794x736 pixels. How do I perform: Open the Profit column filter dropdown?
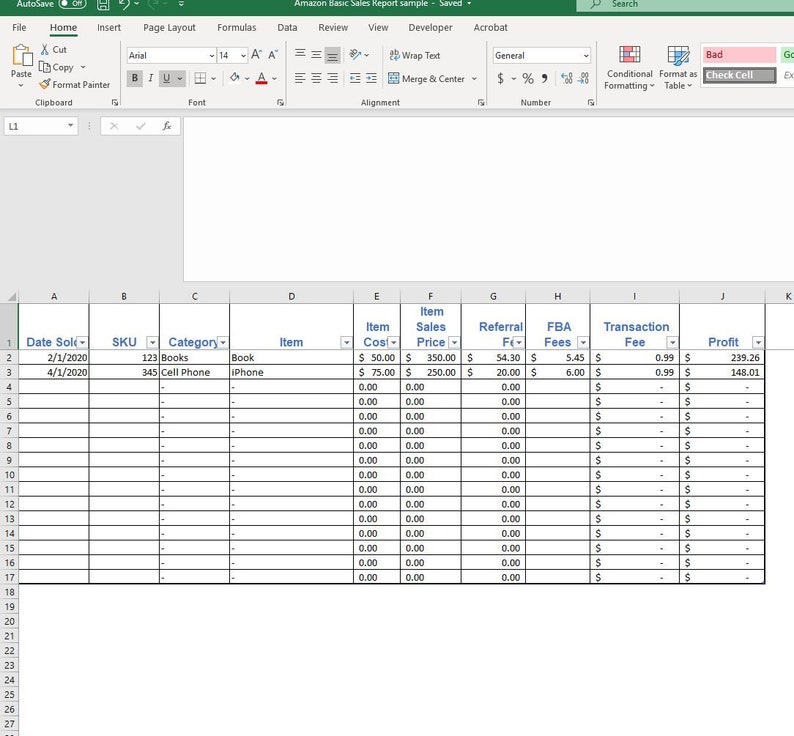point(758,343)
